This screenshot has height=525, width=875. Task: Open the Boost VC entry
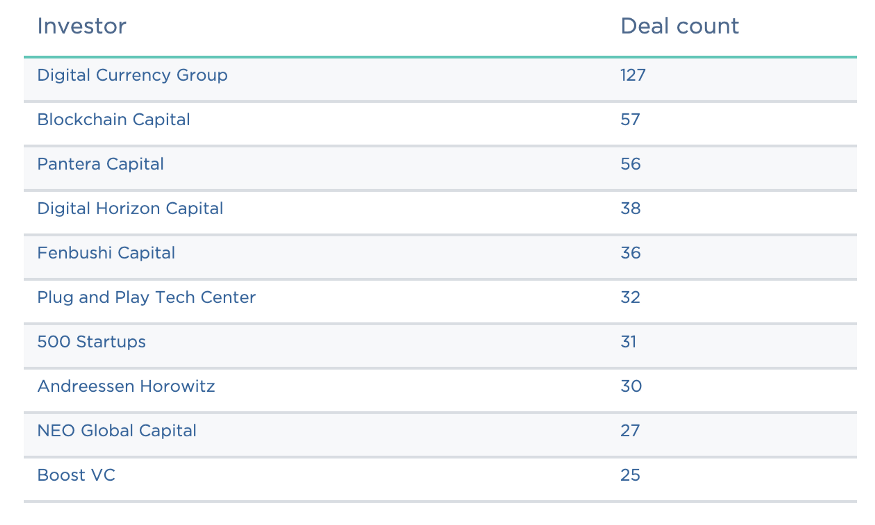coord(76,476)
